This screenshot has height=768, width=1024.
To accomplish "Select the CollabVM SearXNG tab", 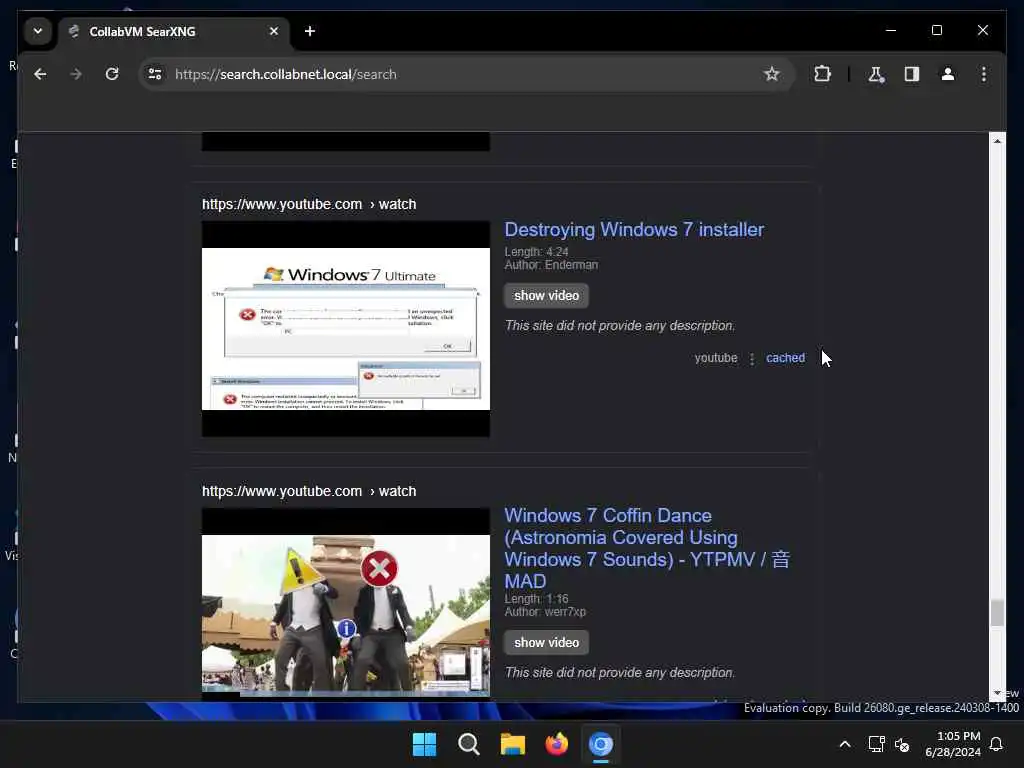I will (174, 32).
